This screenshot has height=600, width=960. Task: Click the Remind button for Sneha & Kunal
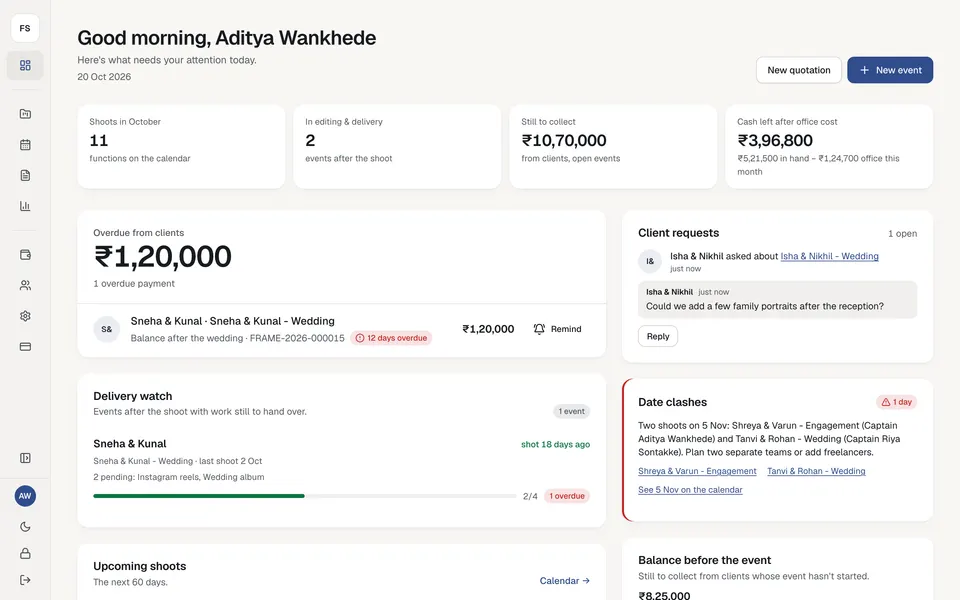pos(557,329)
